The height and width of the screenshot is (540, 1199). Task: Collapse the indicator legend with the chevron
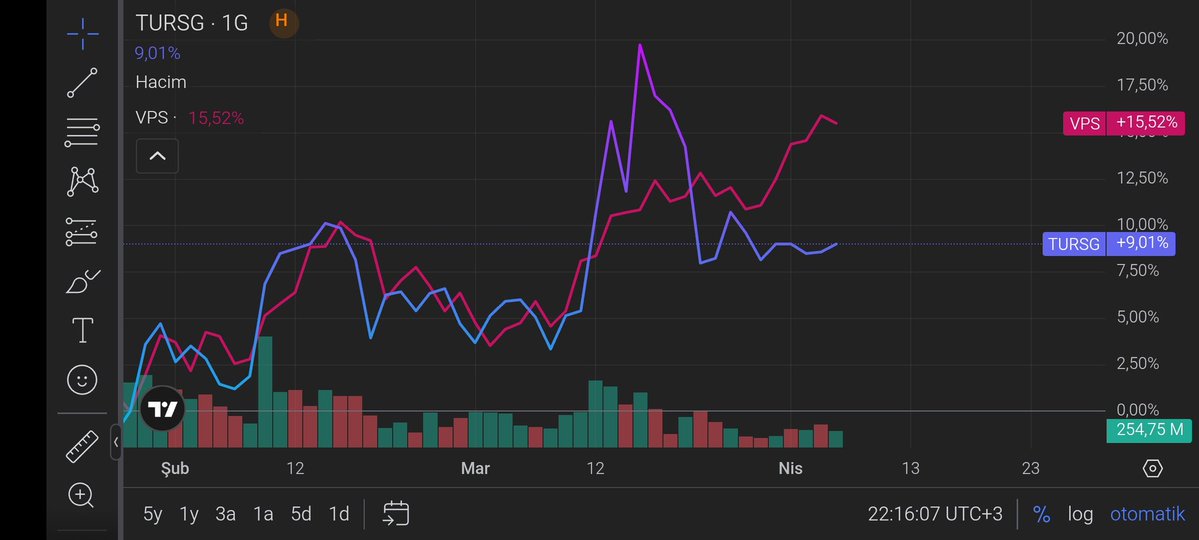[x=157, y=156]
